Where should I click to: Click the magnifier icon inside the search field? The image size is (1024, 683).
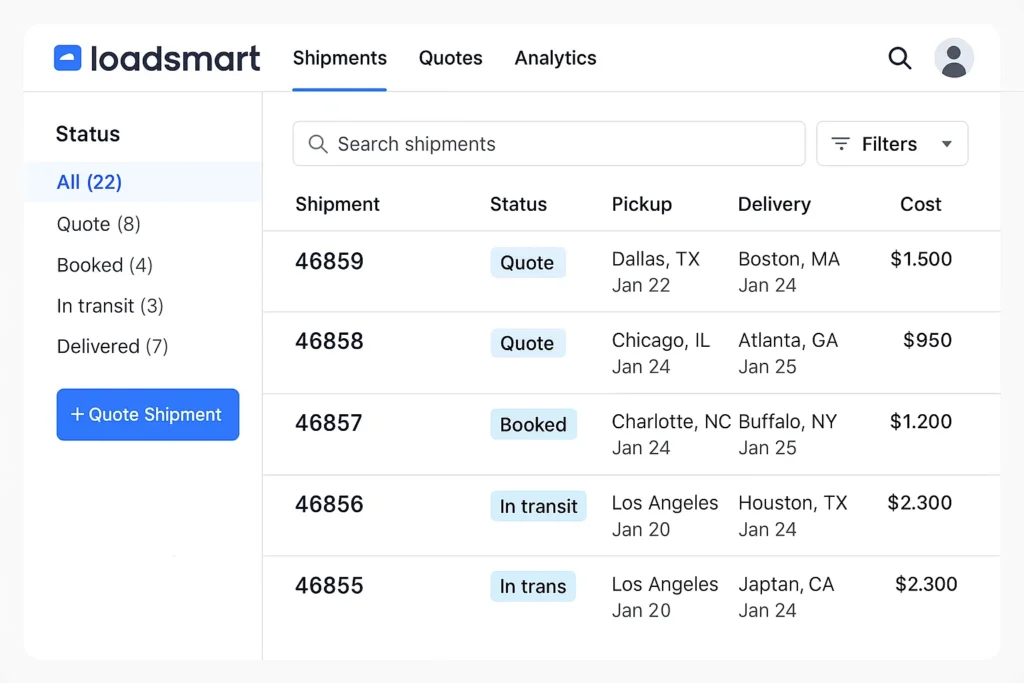click(x=318, y=144)
